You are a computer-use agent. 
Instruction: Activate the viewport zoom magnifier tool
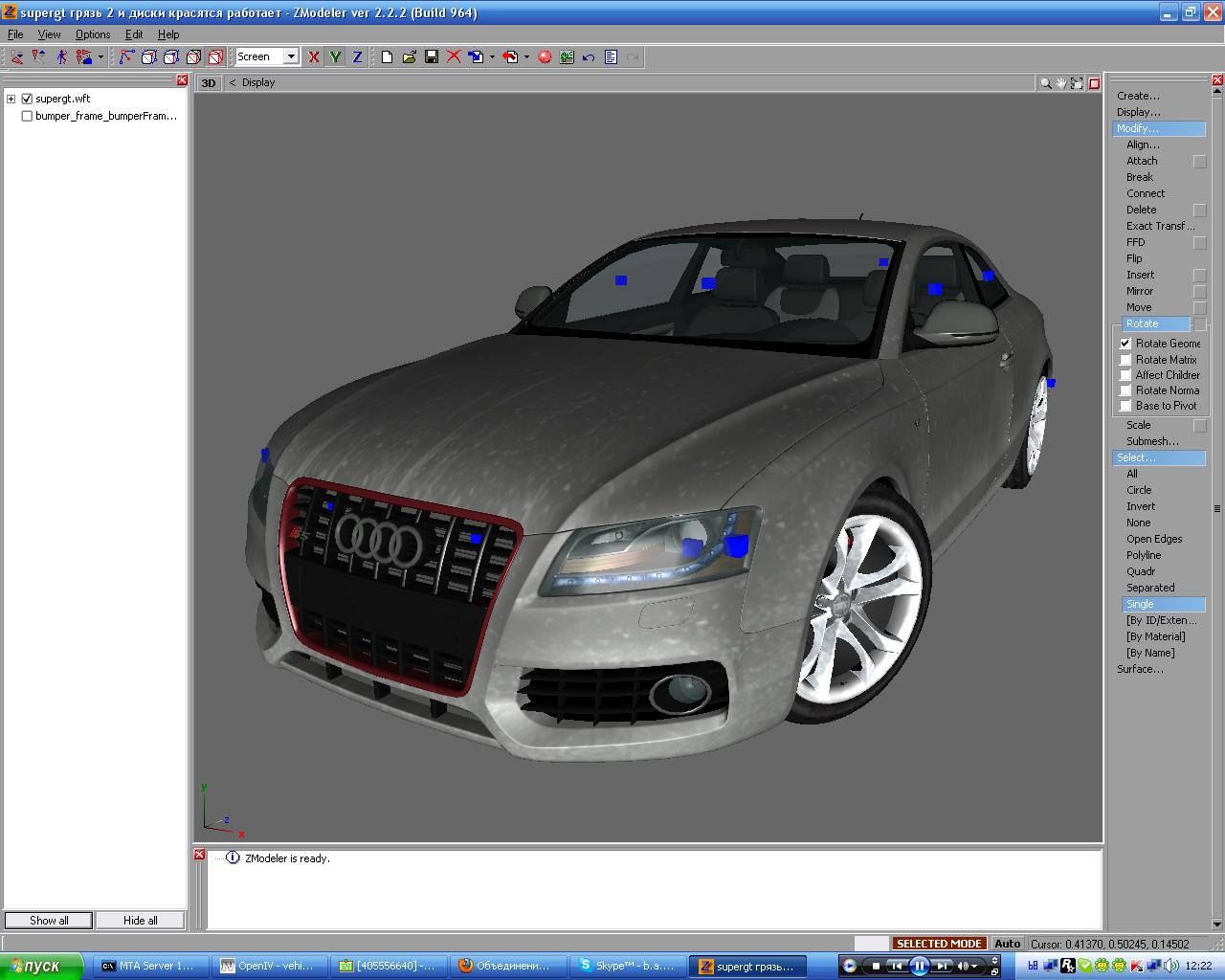[1046, 83]
